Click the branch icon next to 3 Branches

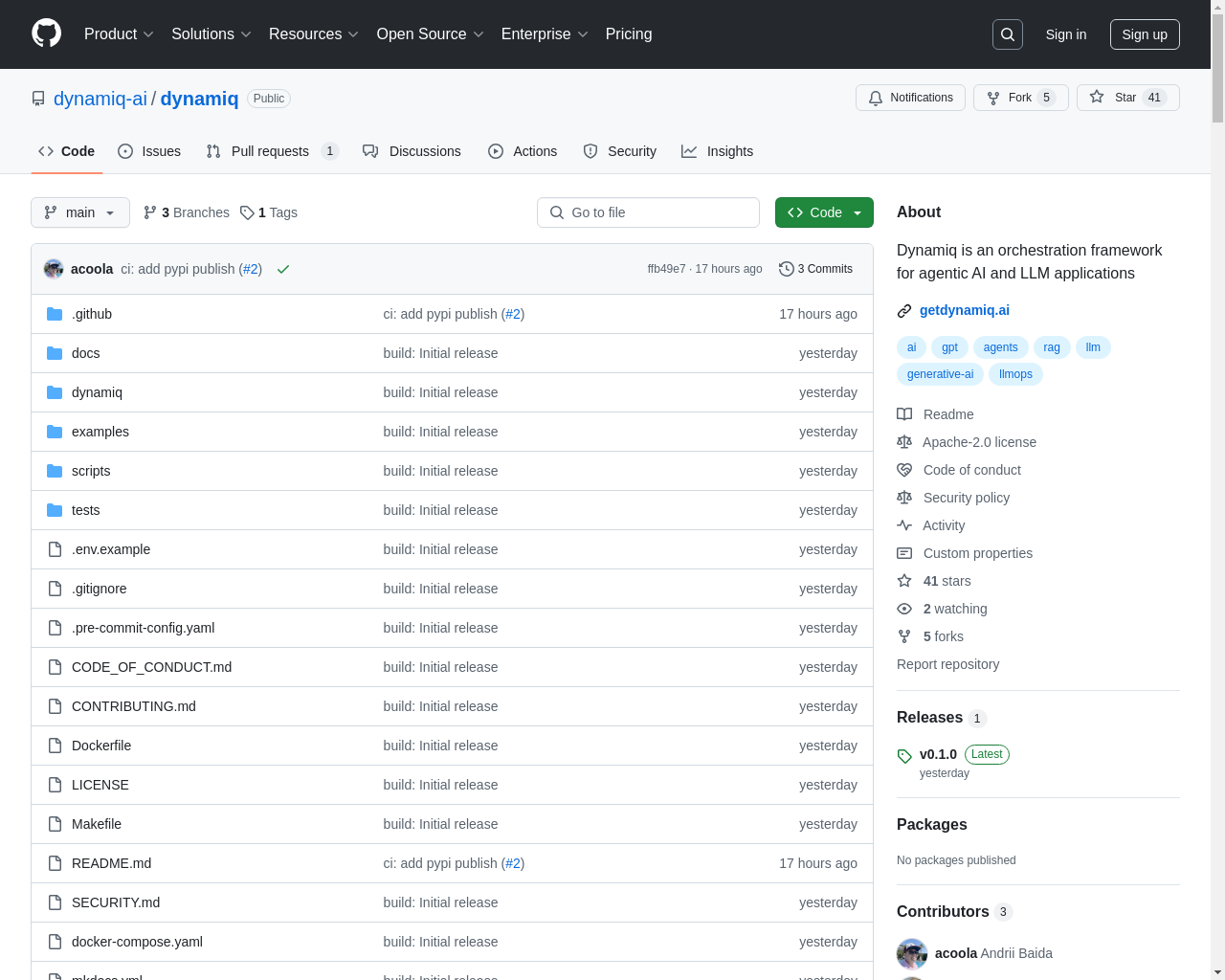(150, 212)
